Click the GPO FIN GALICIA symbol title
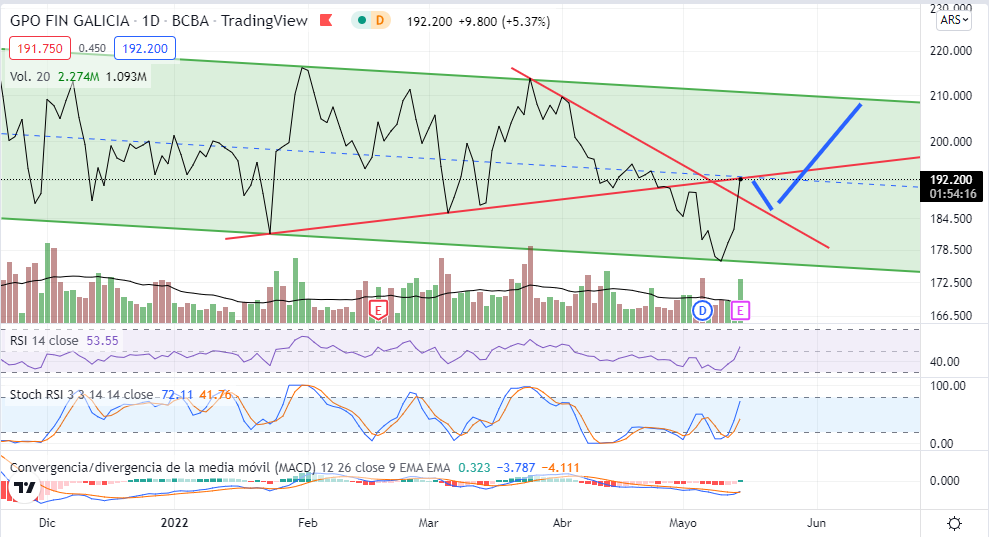989x537 pixels. click(x=69, y=21)
